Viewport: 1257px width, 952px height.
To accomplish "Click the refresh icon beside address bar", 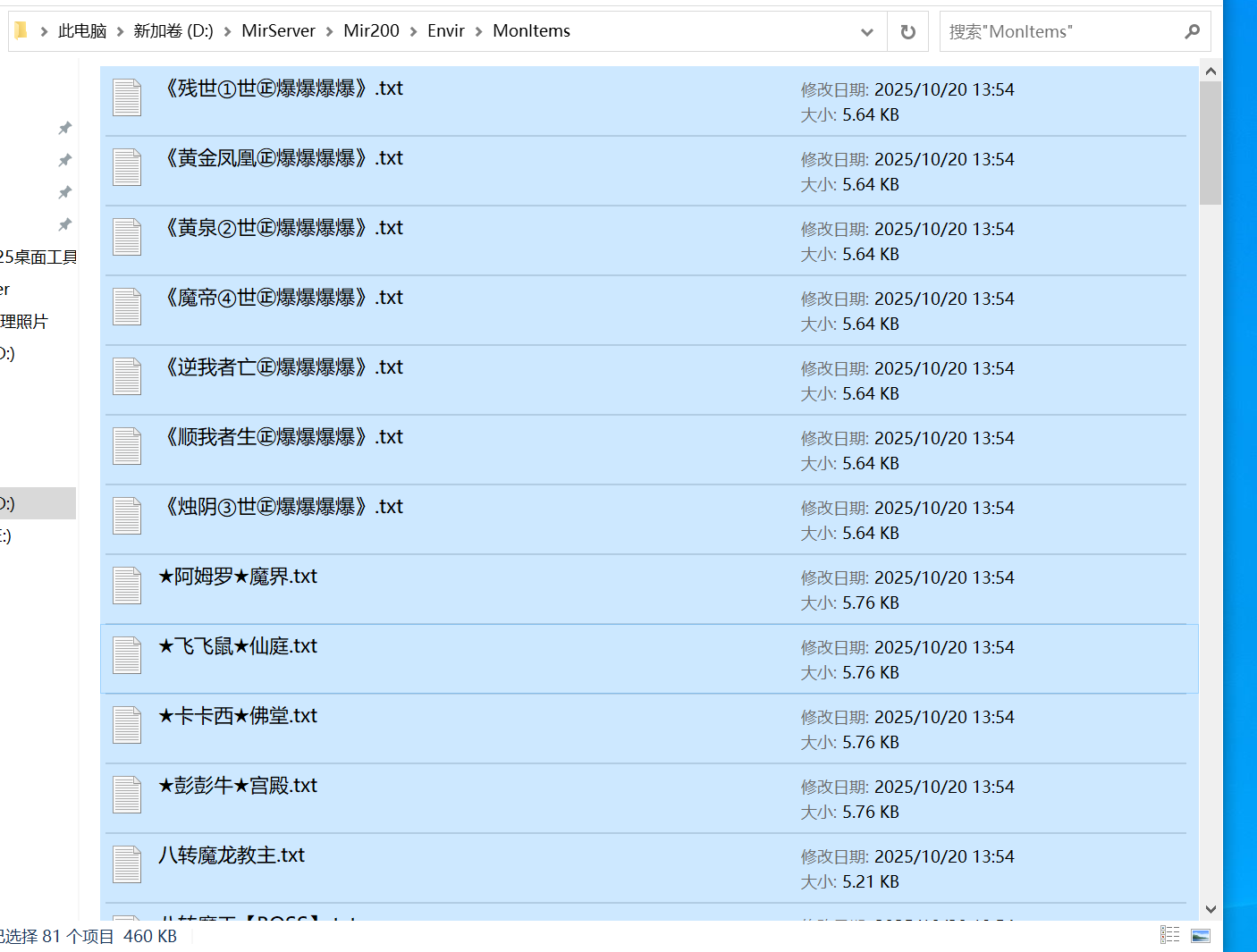I will tap(907, 32).
